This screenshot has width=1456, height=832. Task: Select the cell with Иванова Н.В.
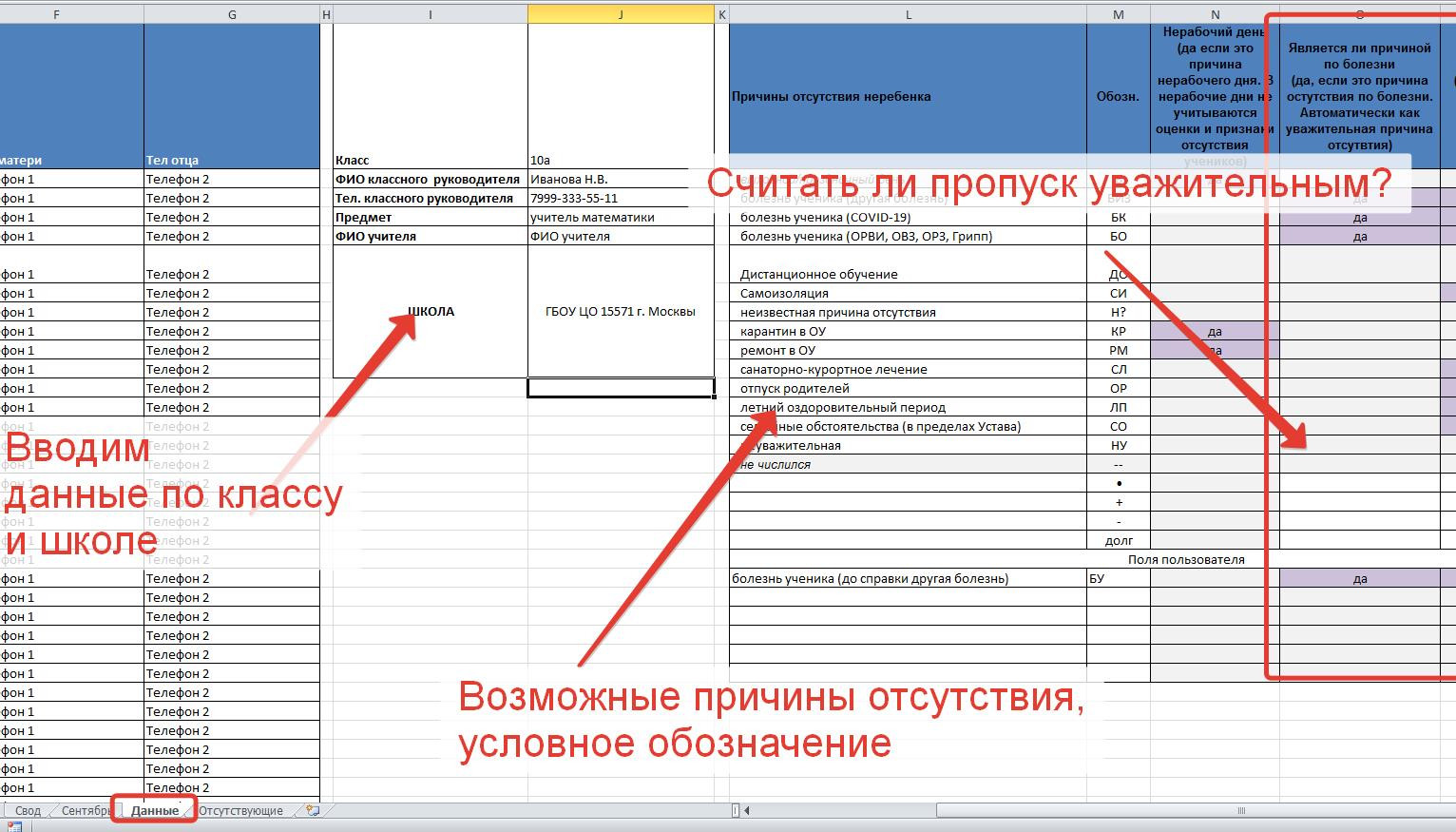(x=621, y=180)
